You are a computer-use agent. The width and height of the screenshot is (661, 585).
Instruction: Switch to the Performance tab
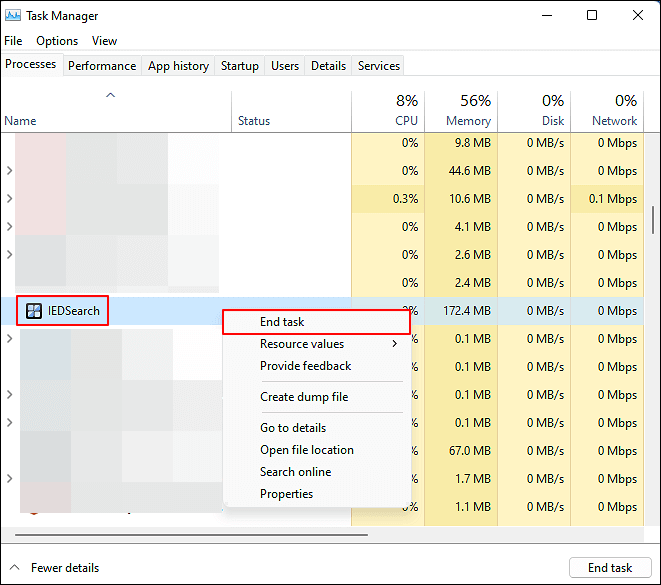pyautogui.click(x=102, y=66)
